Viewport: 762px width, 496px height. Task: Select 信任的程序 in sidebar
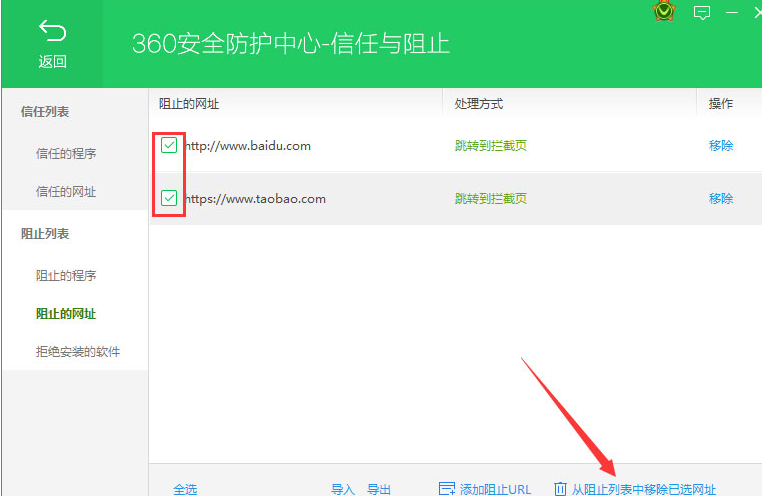click(66, 154)
